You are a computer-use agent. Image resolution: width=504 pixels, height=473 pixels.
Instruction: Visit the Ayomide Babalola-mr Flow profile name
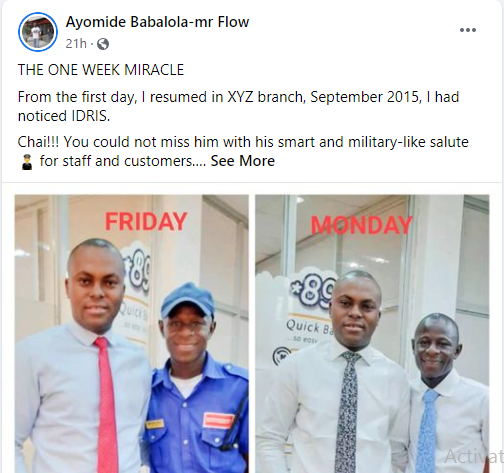[157, 22]
